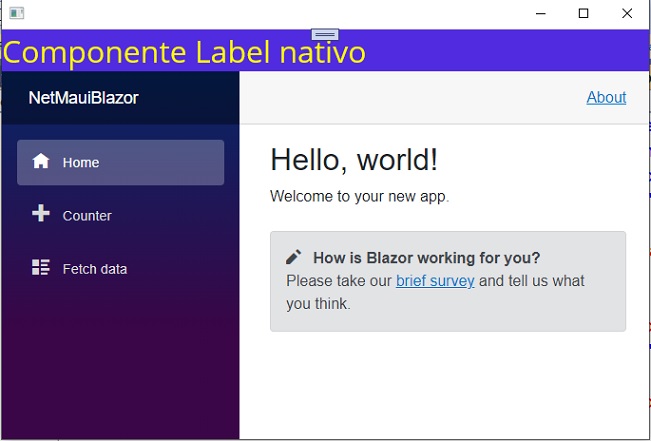The height and width of the screenshot is (441, 651).
Task: Click the pencil icon in survey box
Action: pos(294,257)
